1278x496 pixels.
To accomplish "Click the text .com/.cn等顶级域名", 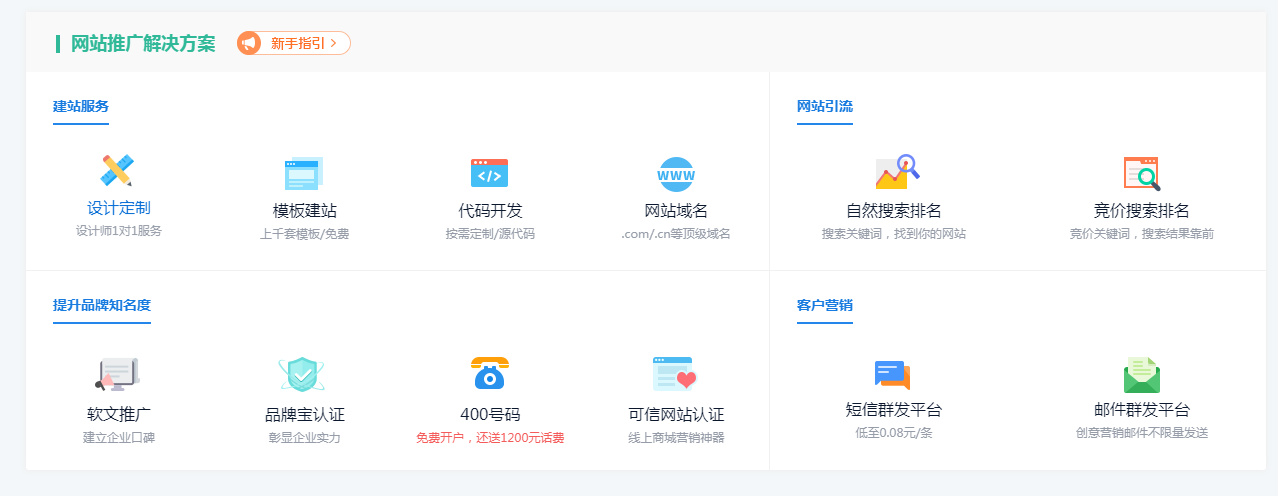I will 676,234.
